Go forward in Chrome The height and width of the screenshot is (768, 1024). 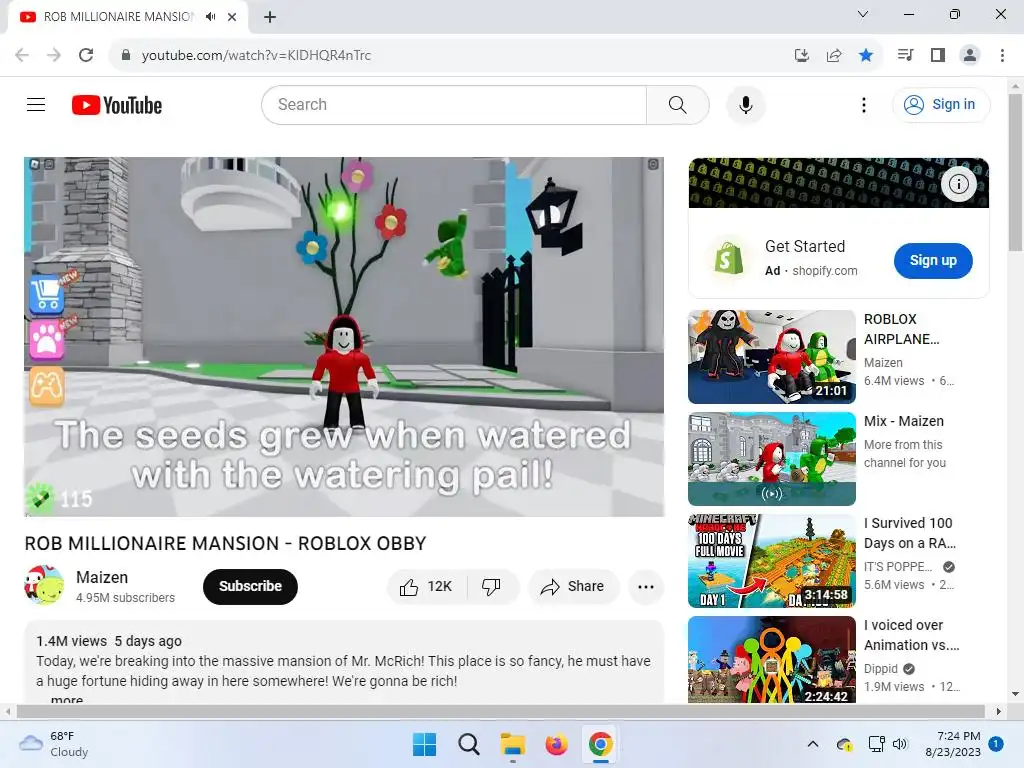click(54, 56)
